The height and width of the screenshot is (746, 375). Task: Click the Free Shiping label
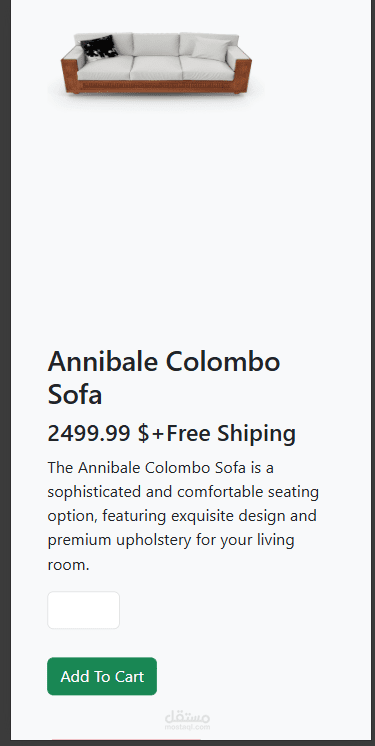point(231,433)
